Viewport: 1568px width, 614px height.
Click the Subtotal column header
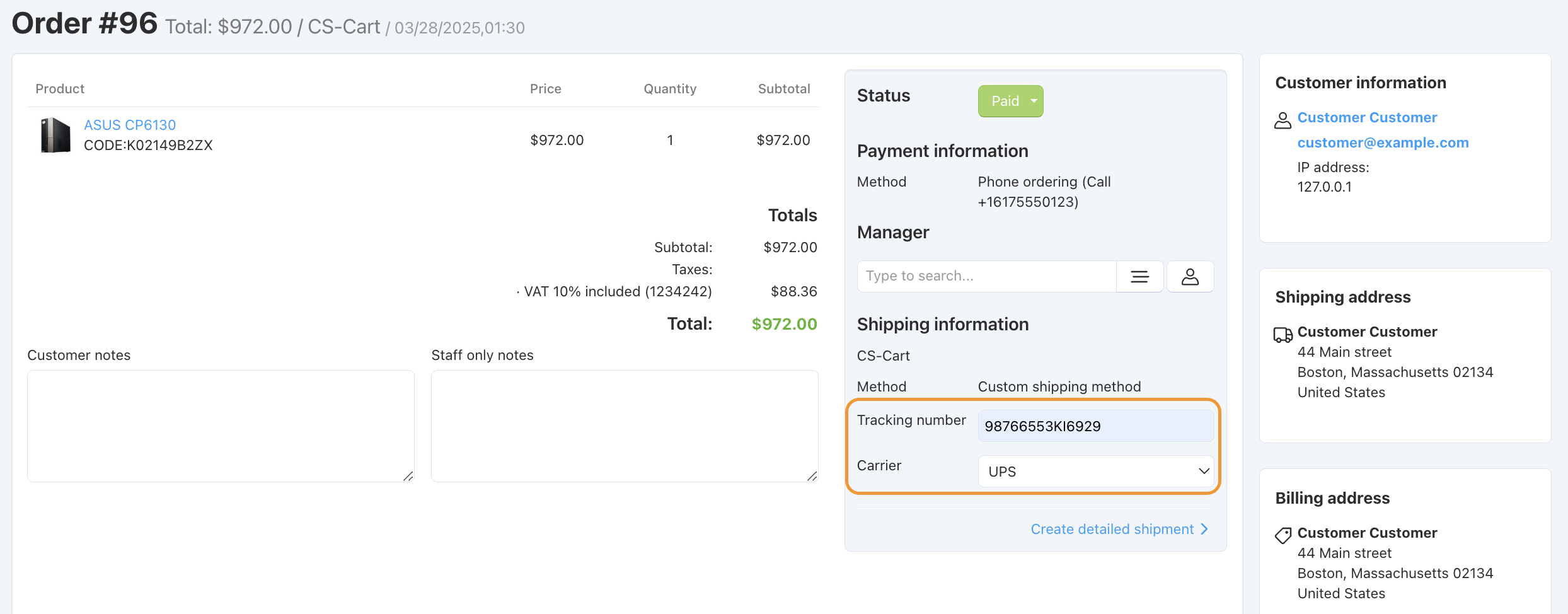(783, 89)
